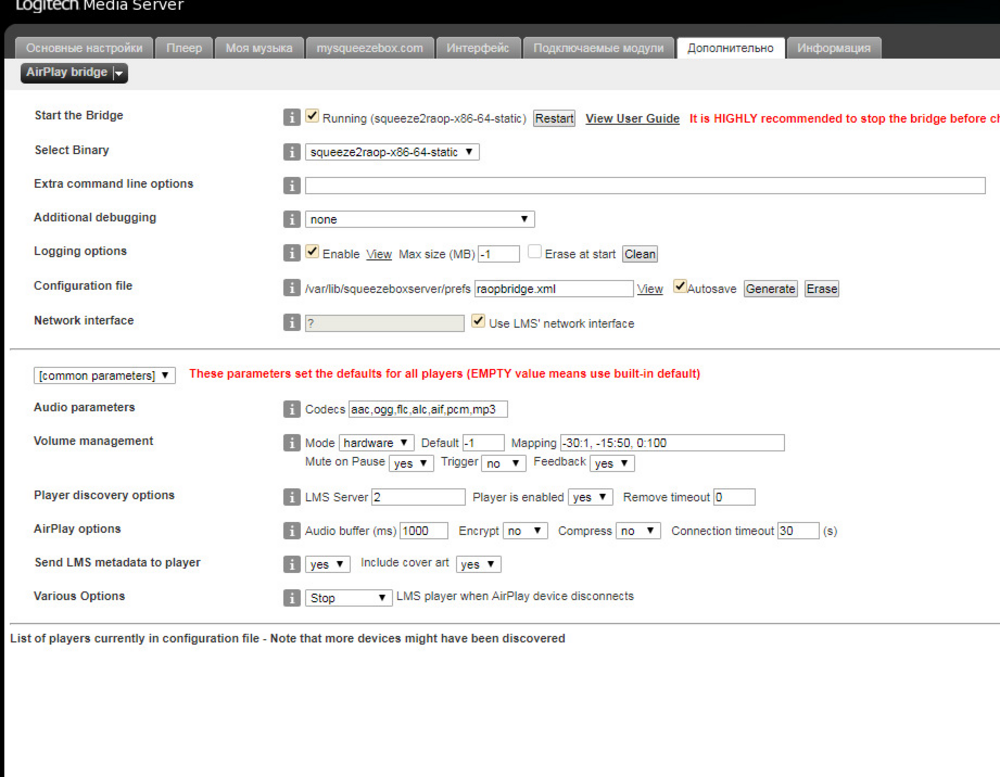Image resolution: width=1000 pixels, height=777 pixels.
Task: Click the volume Default value field
Action: (483, 443)
